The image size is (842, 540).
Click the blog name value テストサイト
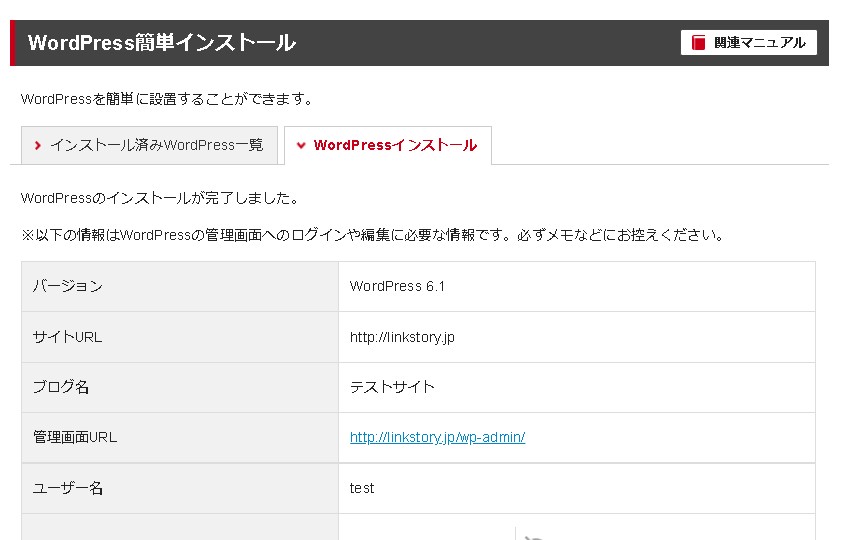click(x=392, y=387)
